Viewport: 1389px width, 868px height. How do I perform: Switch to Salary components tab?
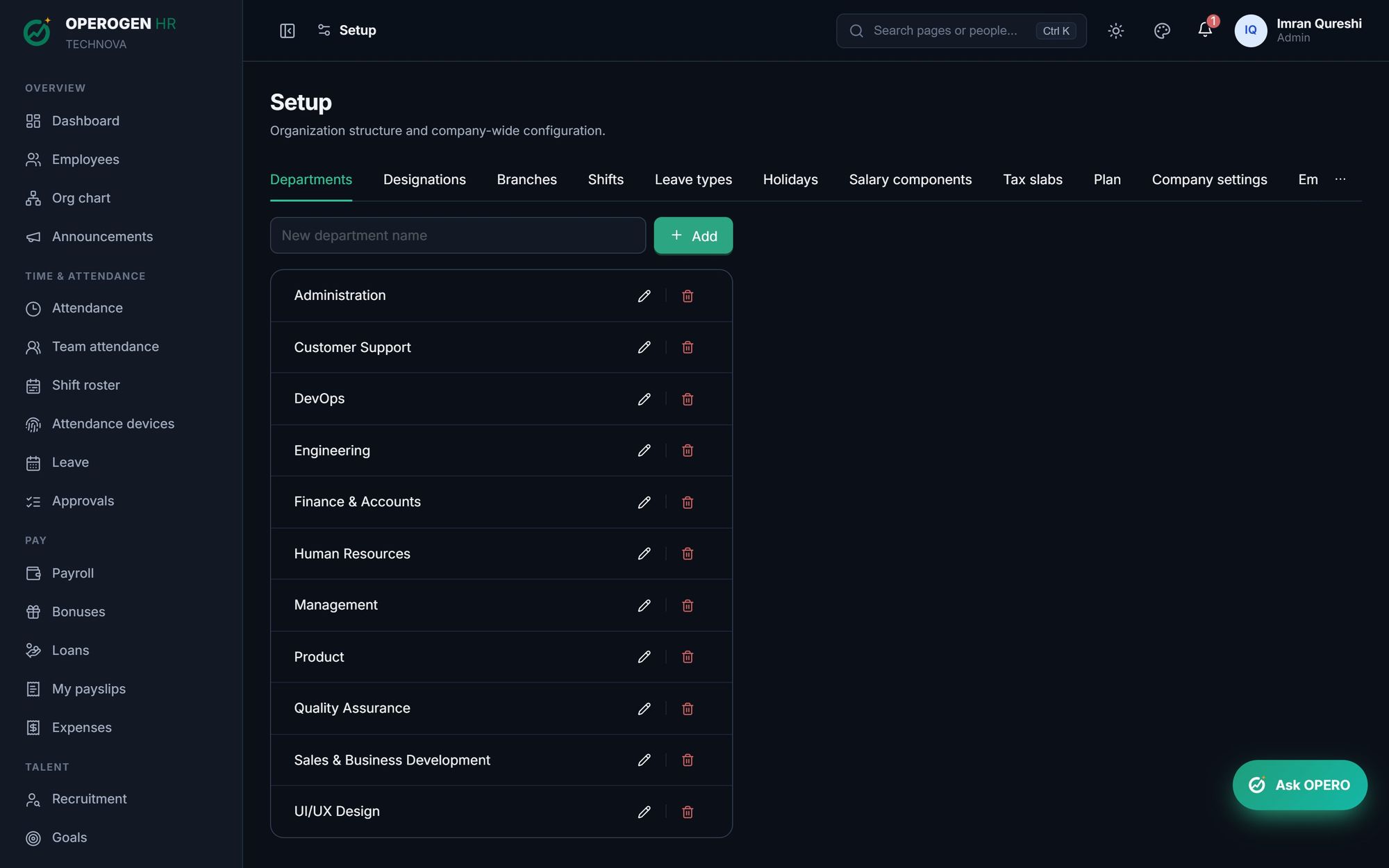(x=910, y=180)
